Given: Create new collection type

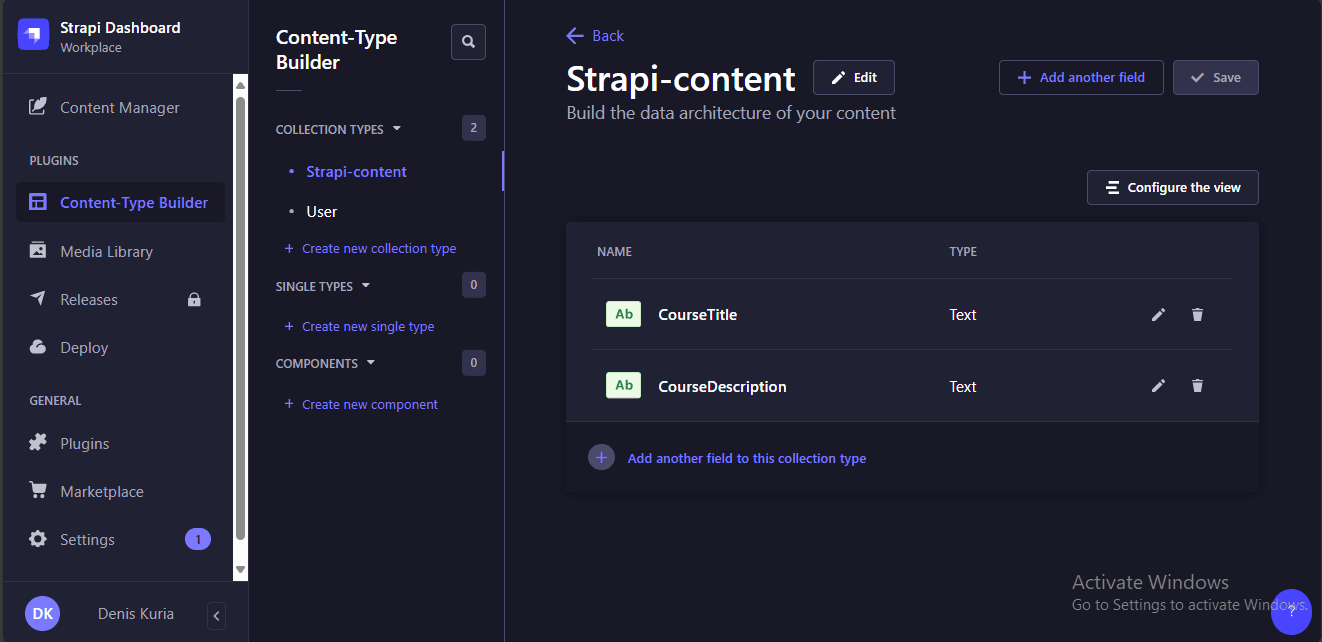Looking at the screenshot, I should [370, 248].
